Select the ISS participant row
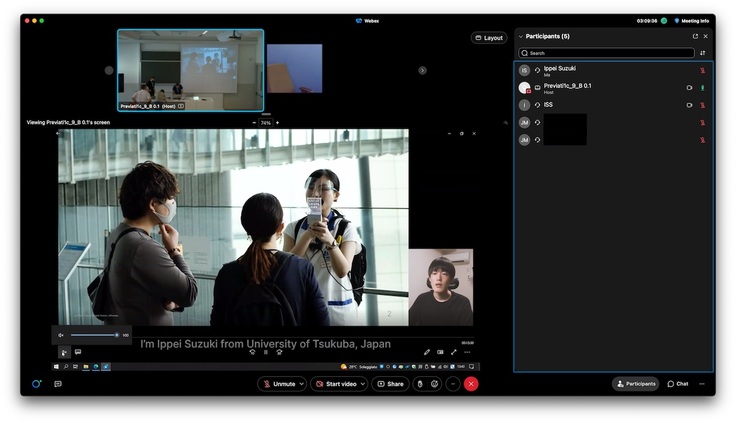 pos(614,105)
